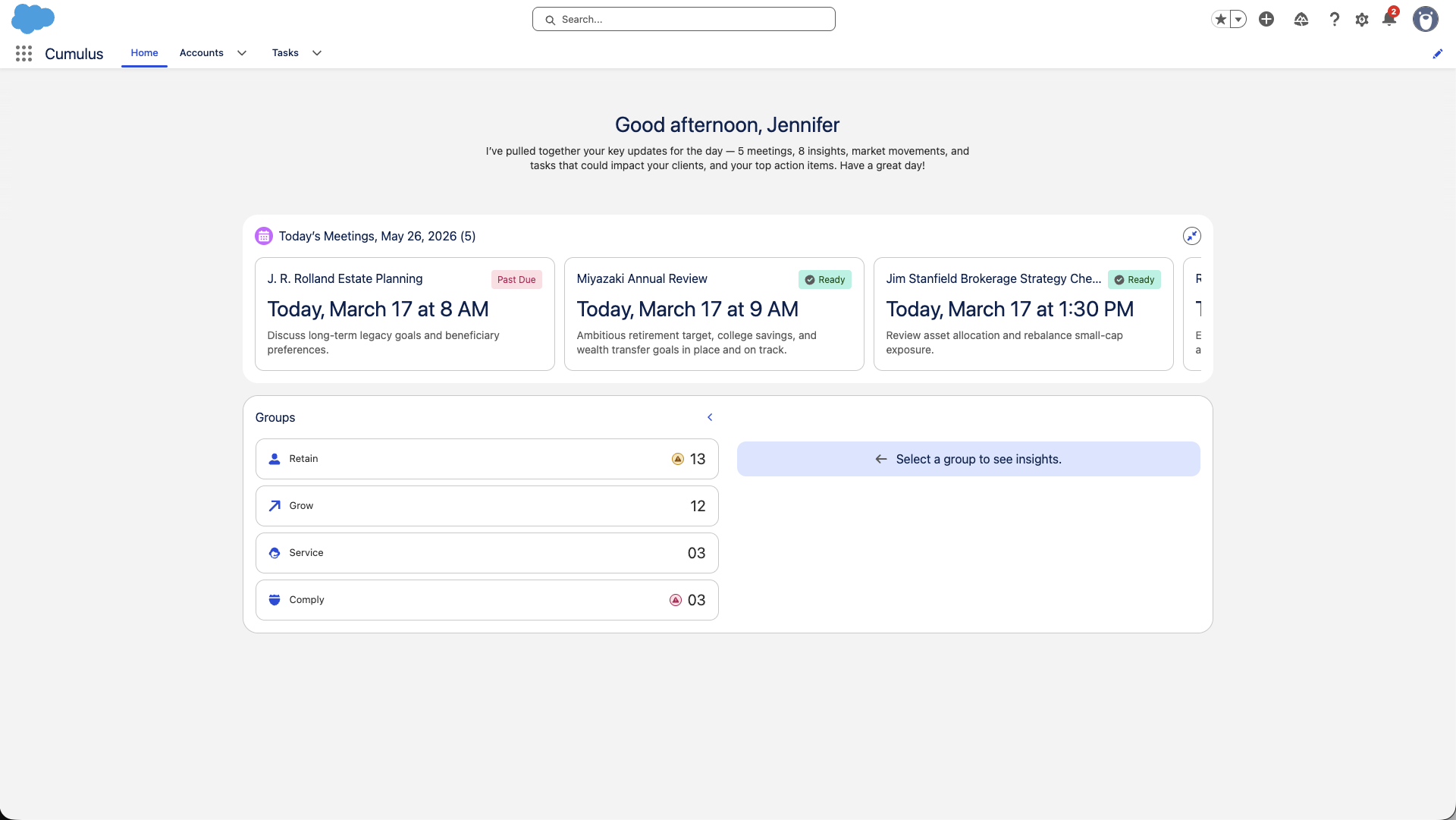View notifications bell with badge
The width and height of the screenshot is (1456, 820).
(1389, 17)
